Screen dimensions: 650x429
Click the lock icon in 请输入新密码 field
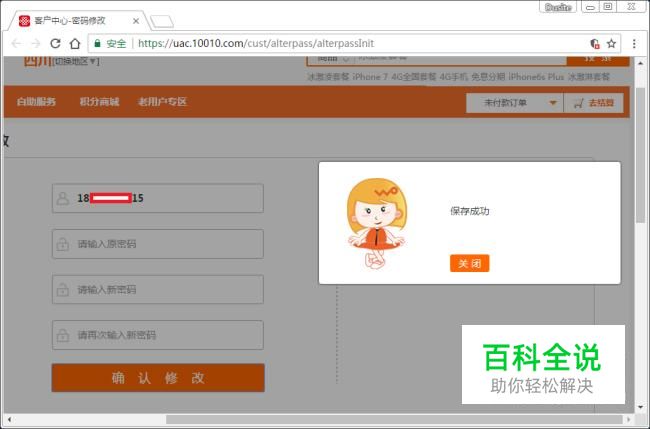pos(63,289)
